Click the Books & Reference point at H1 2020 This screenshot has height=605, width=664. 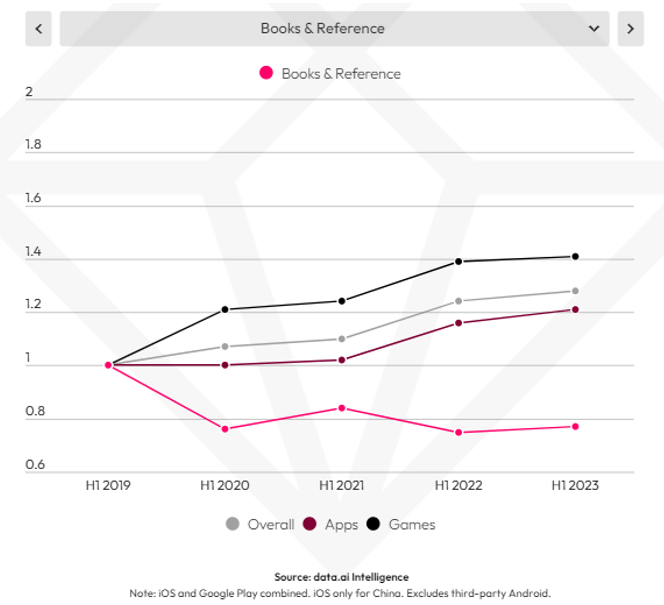(x=224, y=429)
